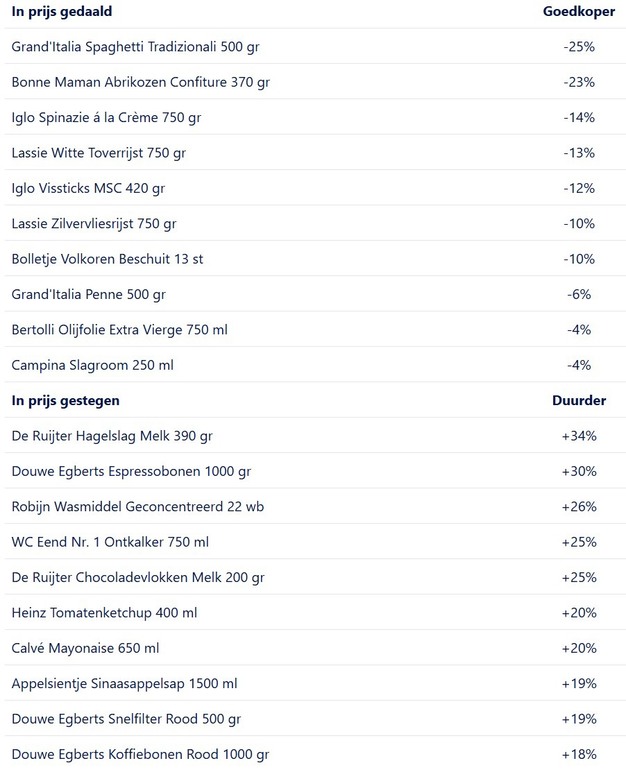Click the 'In prijs gedaald' header
The width and height of the screenshot is (626, 770).
click(x=62, y=12)
